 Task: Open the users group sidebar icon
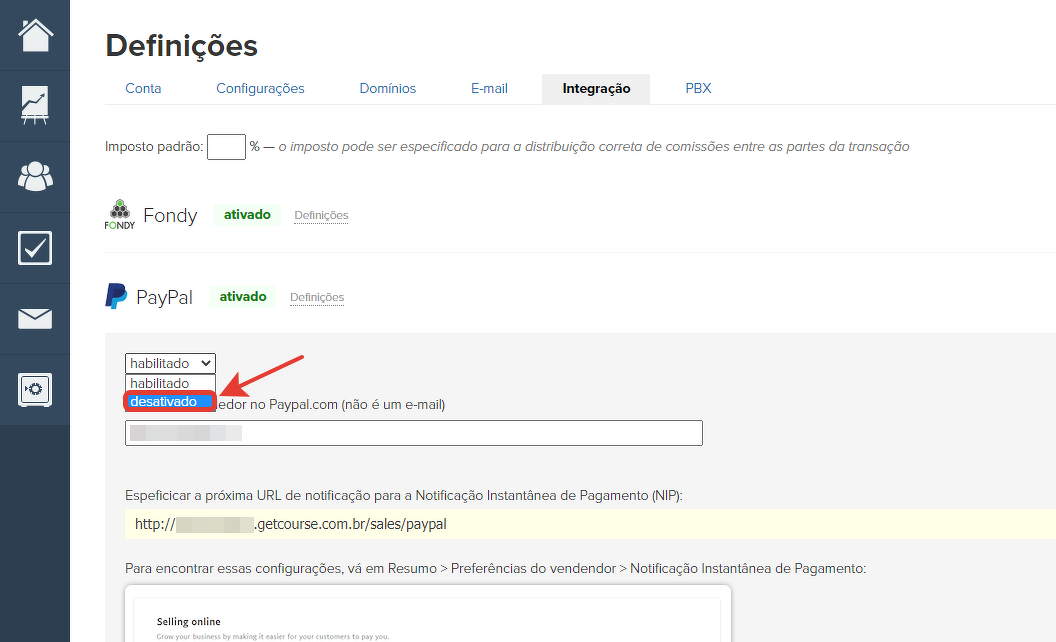click(35, 177)
